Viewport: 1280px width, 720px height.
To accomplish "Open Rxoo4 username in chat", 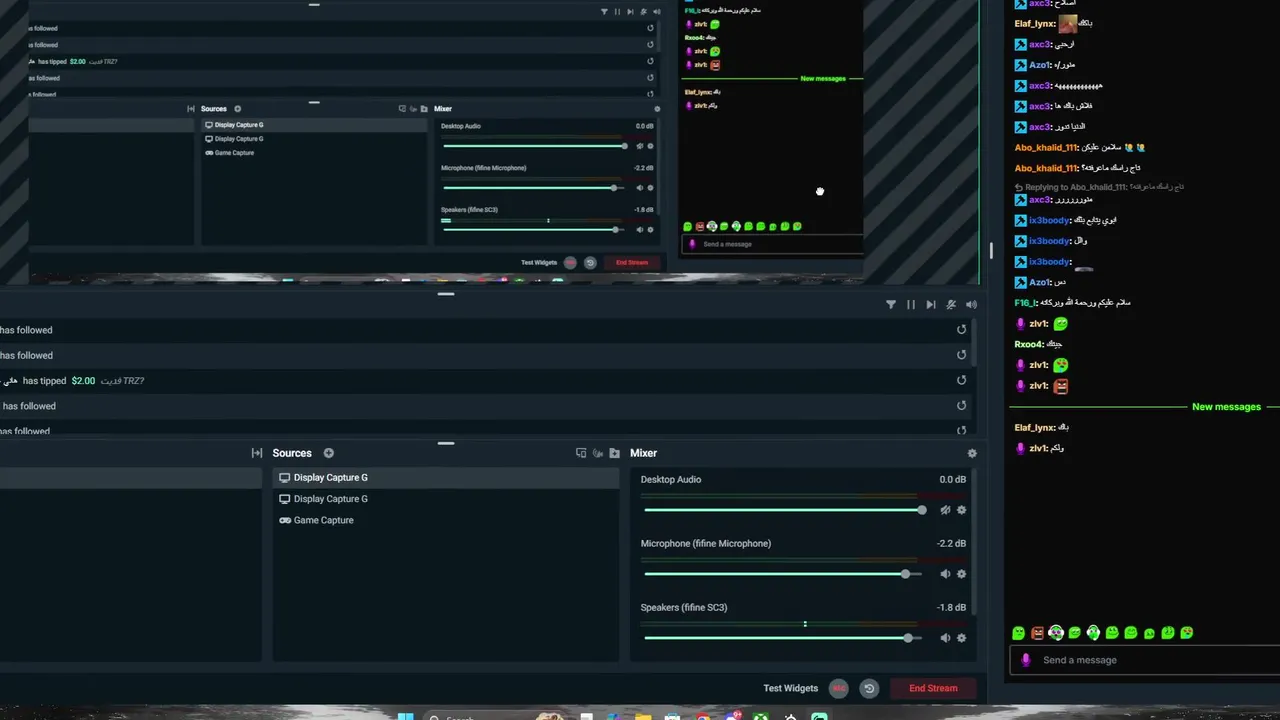I will [x=1029, y=344].
